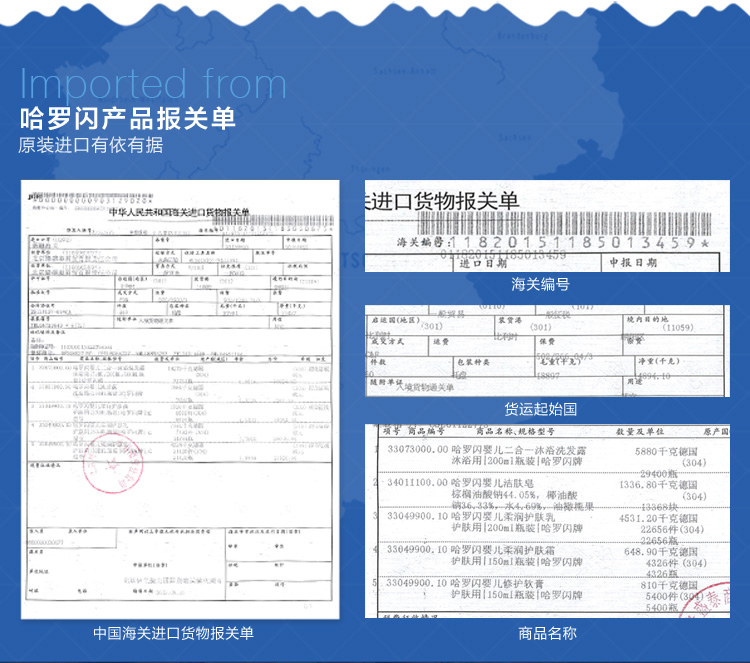This screenshot has height=663, width=750.
Task: Click the product code 34011100.00
Action: pyautogui.click(x=417, y=483)
